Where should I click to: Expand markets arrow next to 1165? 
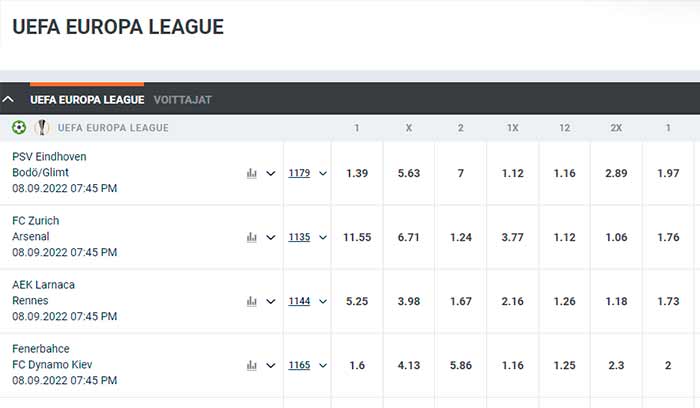pyautogui.click(x=323, y=365)
